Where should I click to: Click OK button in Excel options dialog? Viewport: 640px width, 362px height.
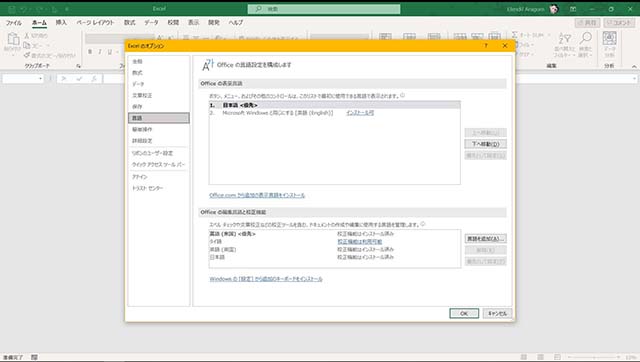pyautogui.click(x=464, y=313)
